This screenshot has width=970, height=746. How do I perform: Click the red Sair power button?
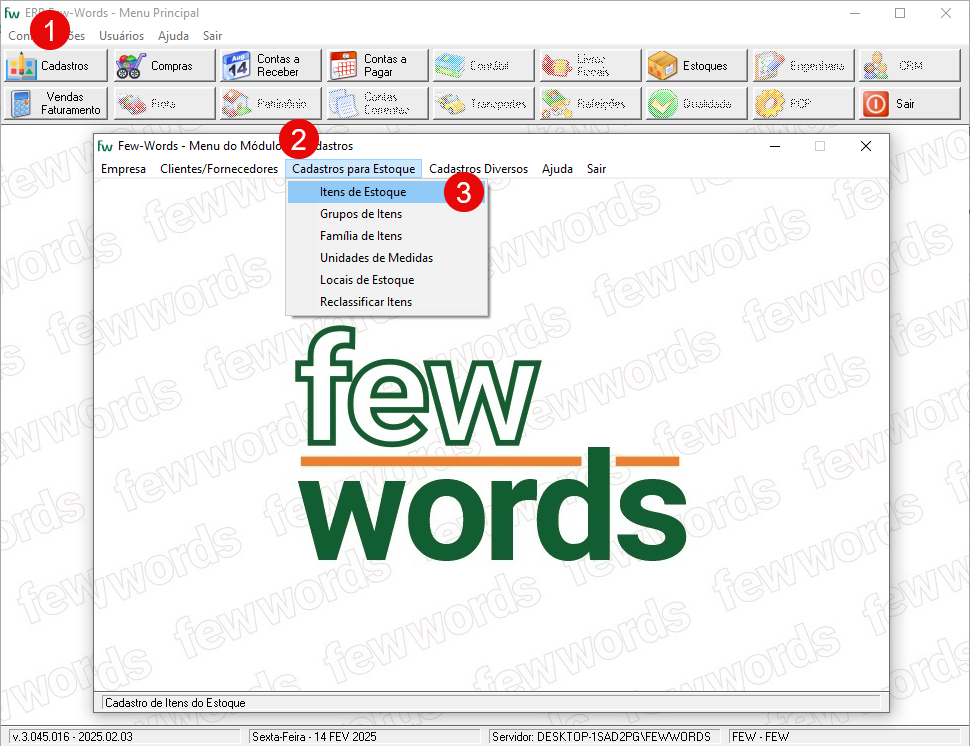910,103
